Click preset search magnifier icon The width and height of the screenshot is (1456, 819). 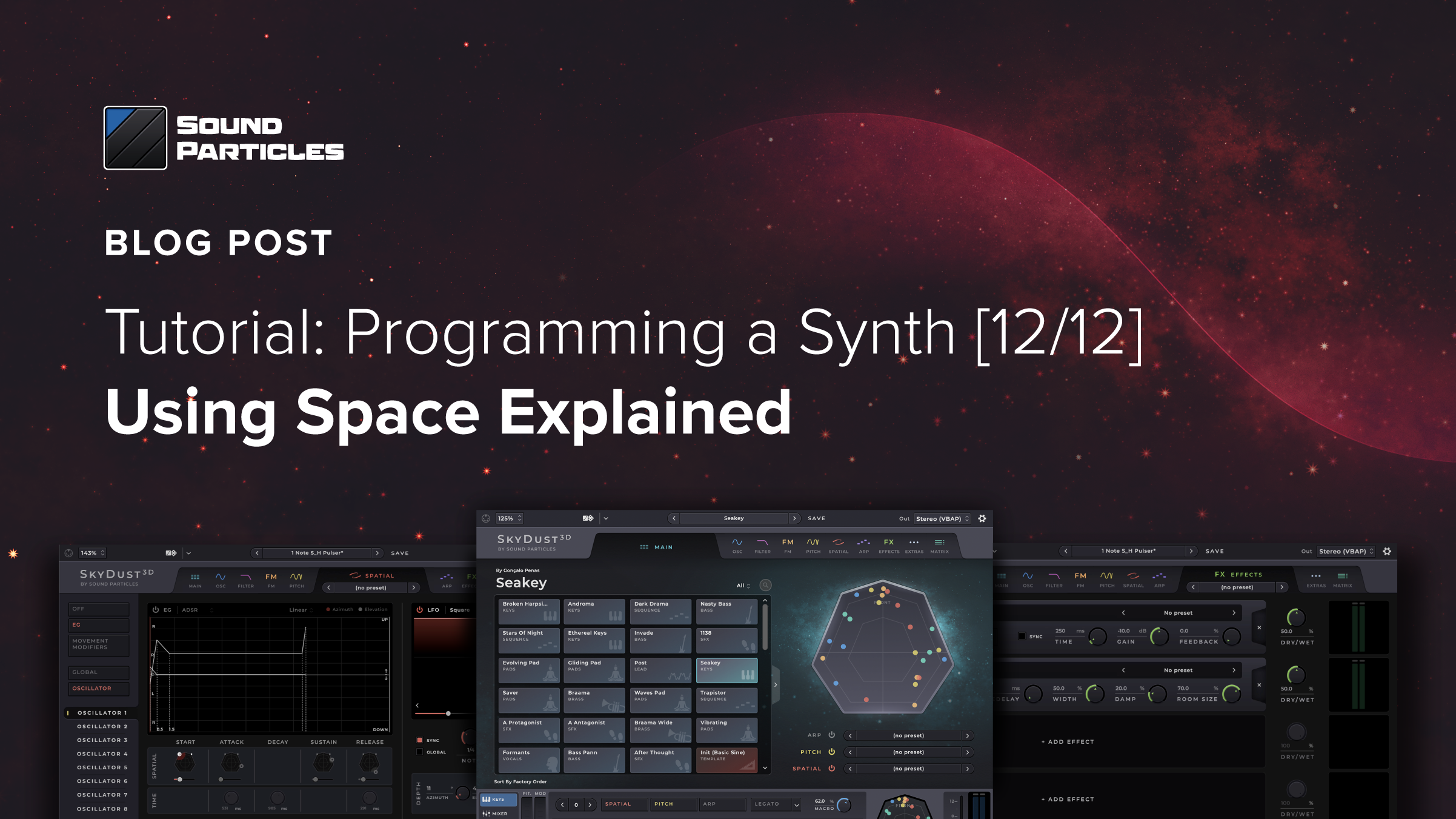(766, 585)
